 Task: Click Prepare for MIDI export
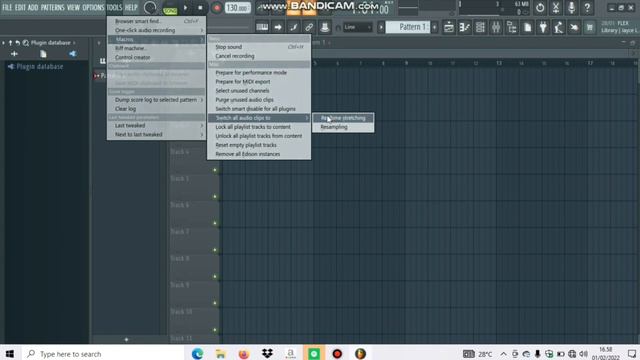point(259,82)
